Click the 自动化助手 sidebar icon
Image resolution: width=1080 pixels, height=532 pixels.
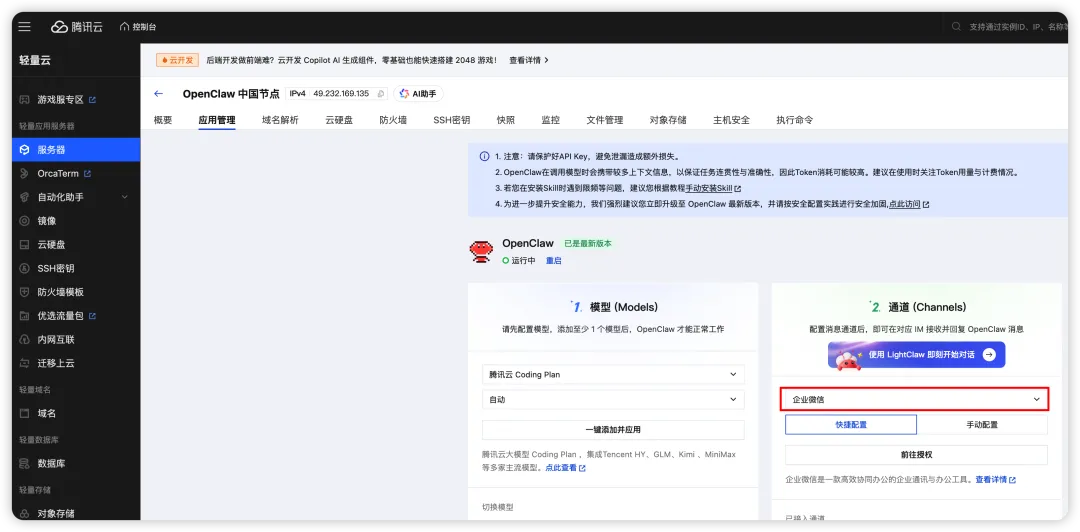(24, 197)
